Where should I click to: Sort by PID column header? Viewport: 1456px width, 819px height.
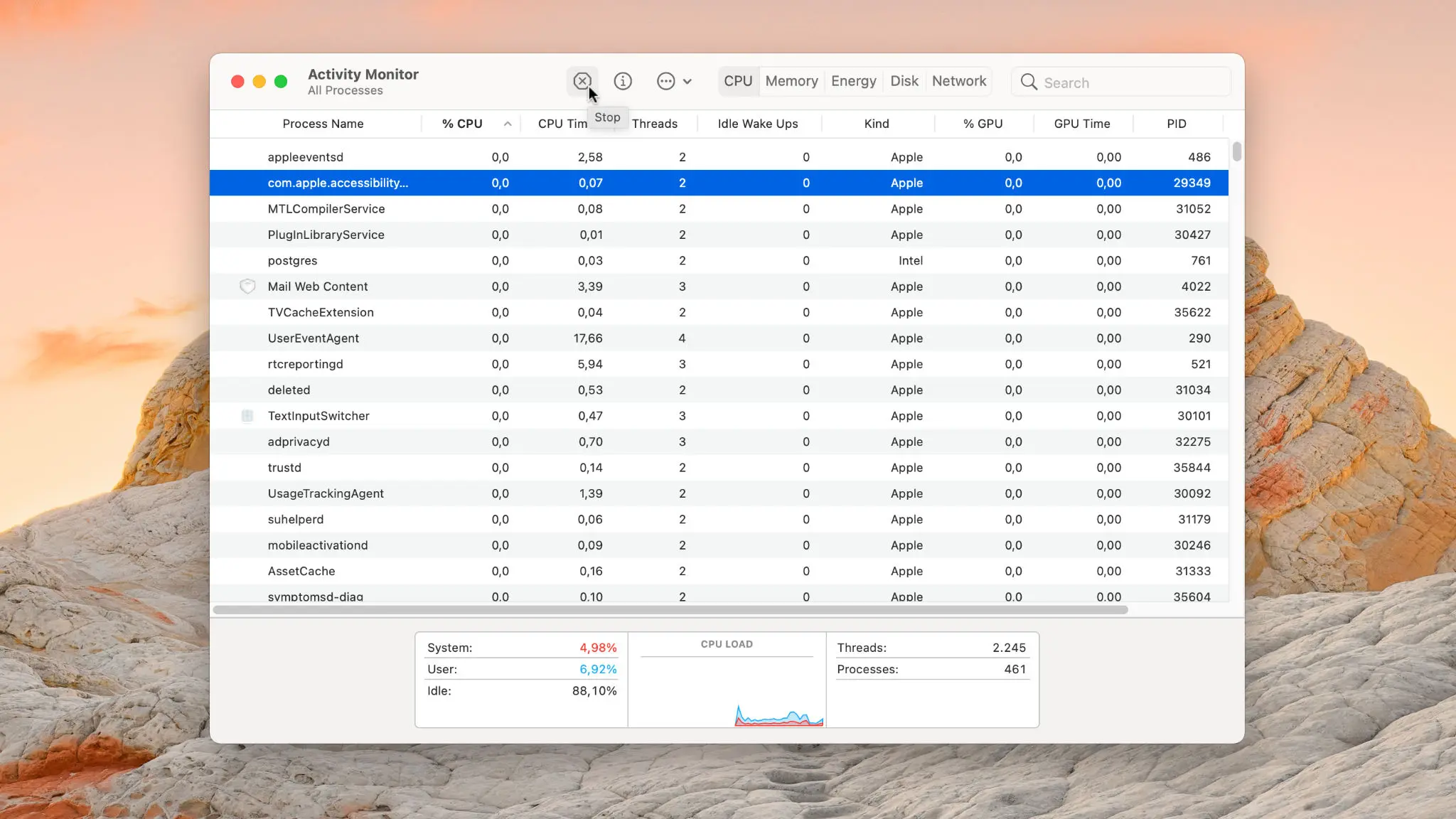pos(1177,124)
